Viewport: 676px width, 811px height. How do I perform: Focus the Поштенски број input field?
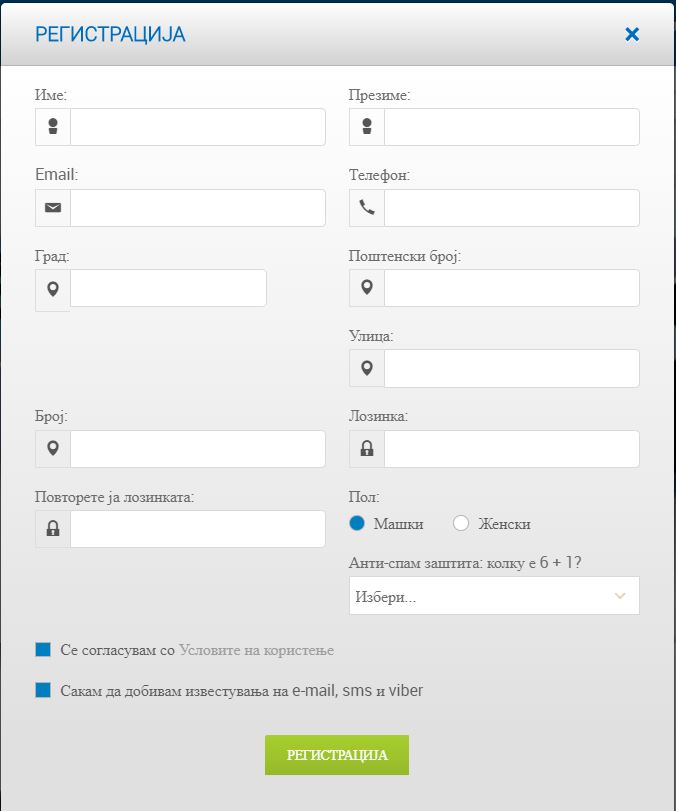pyautogui.click(x=512, y=288)
